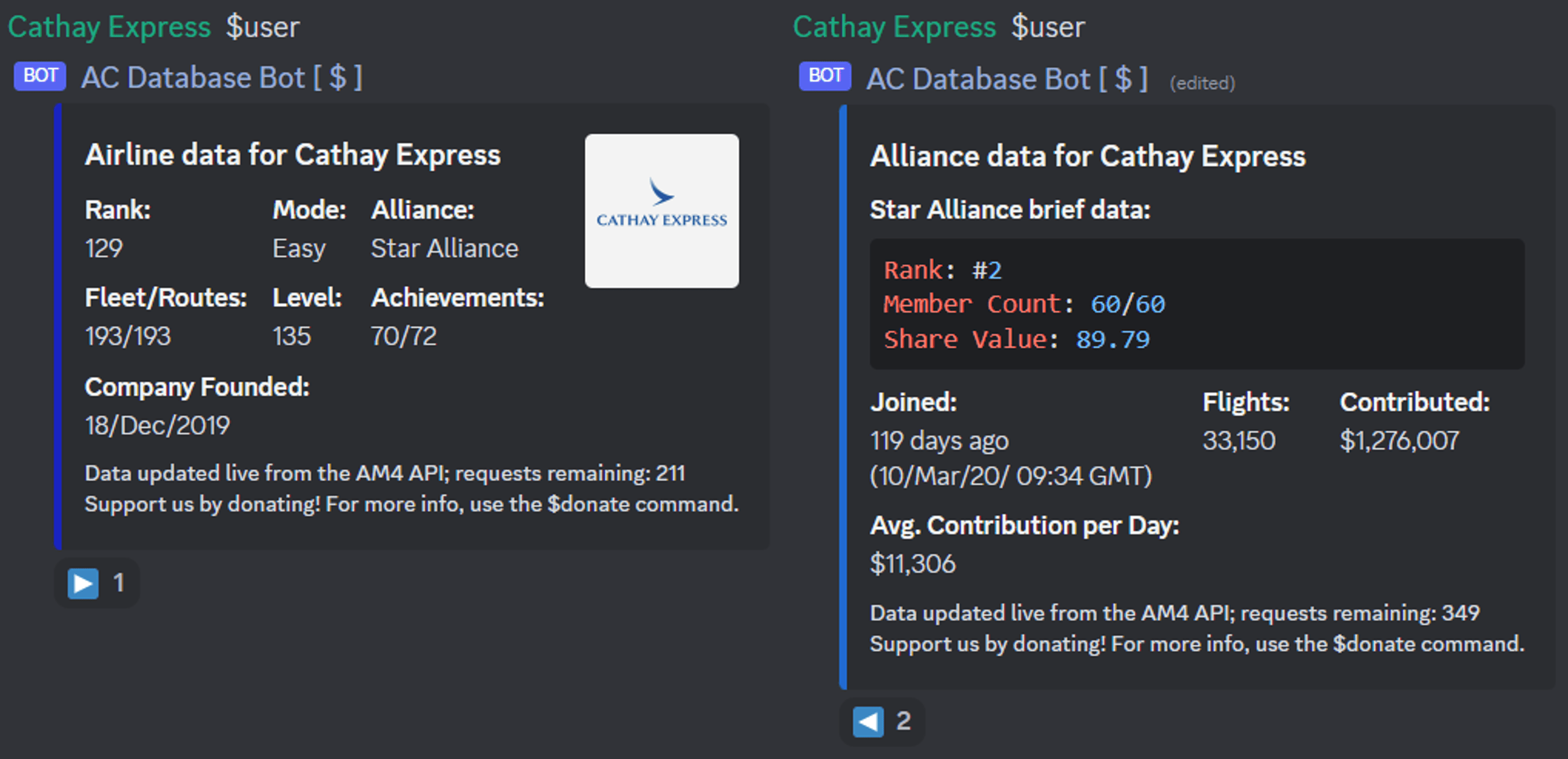Click the forward arrow reaction labeled 1
Viewport: 1568px width, 759px height.
(97, 583)
